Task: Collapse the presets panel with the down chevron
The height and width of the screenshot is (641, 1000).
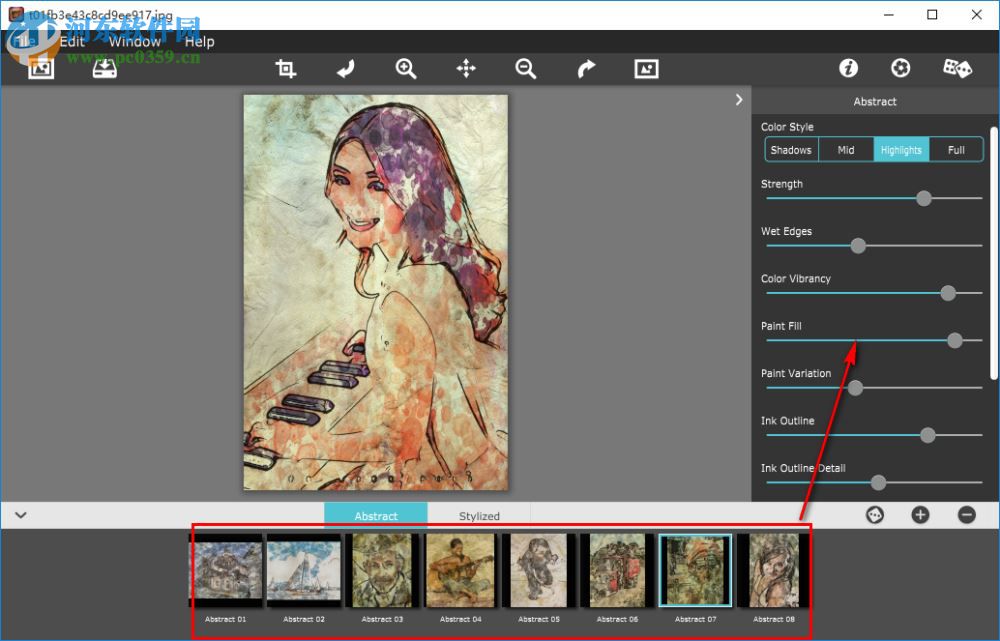Action: coord(20,514)
